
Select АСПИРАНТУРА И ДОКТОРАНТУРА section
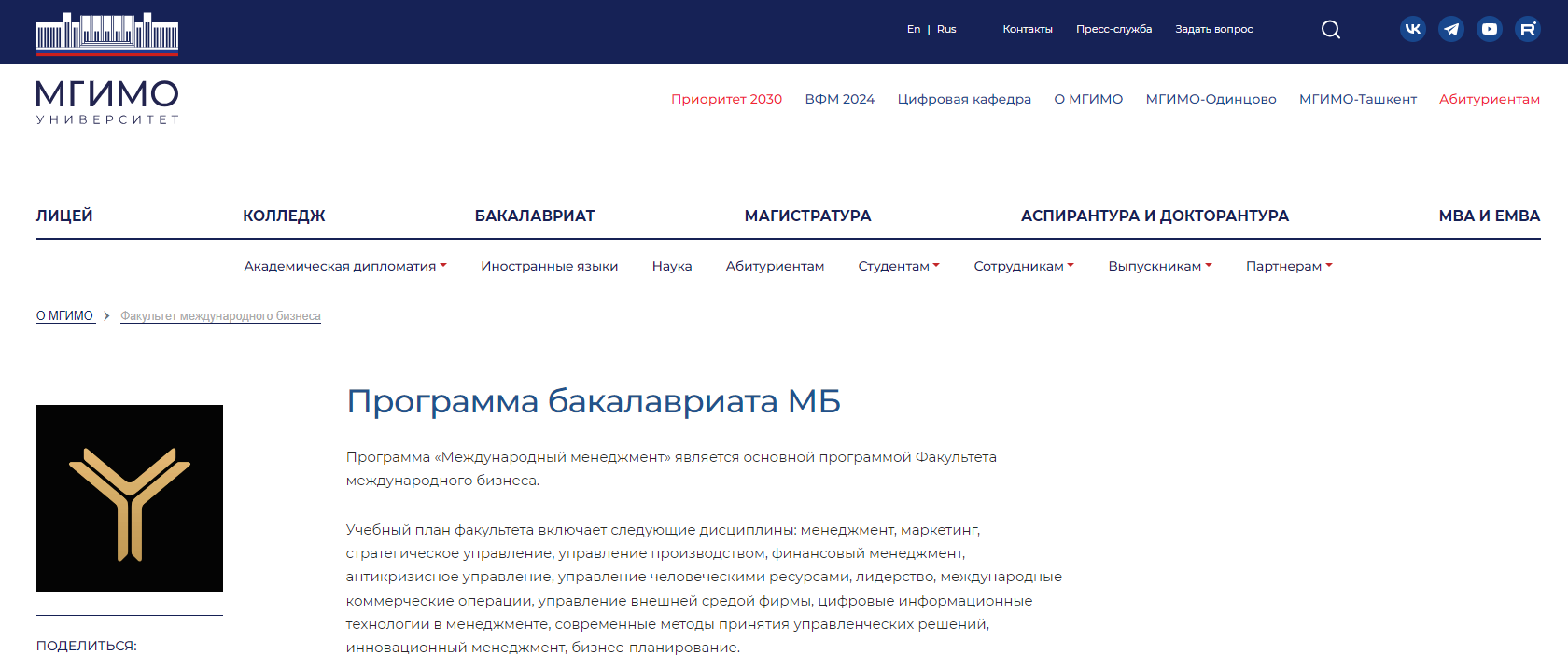pos(1155,216)
